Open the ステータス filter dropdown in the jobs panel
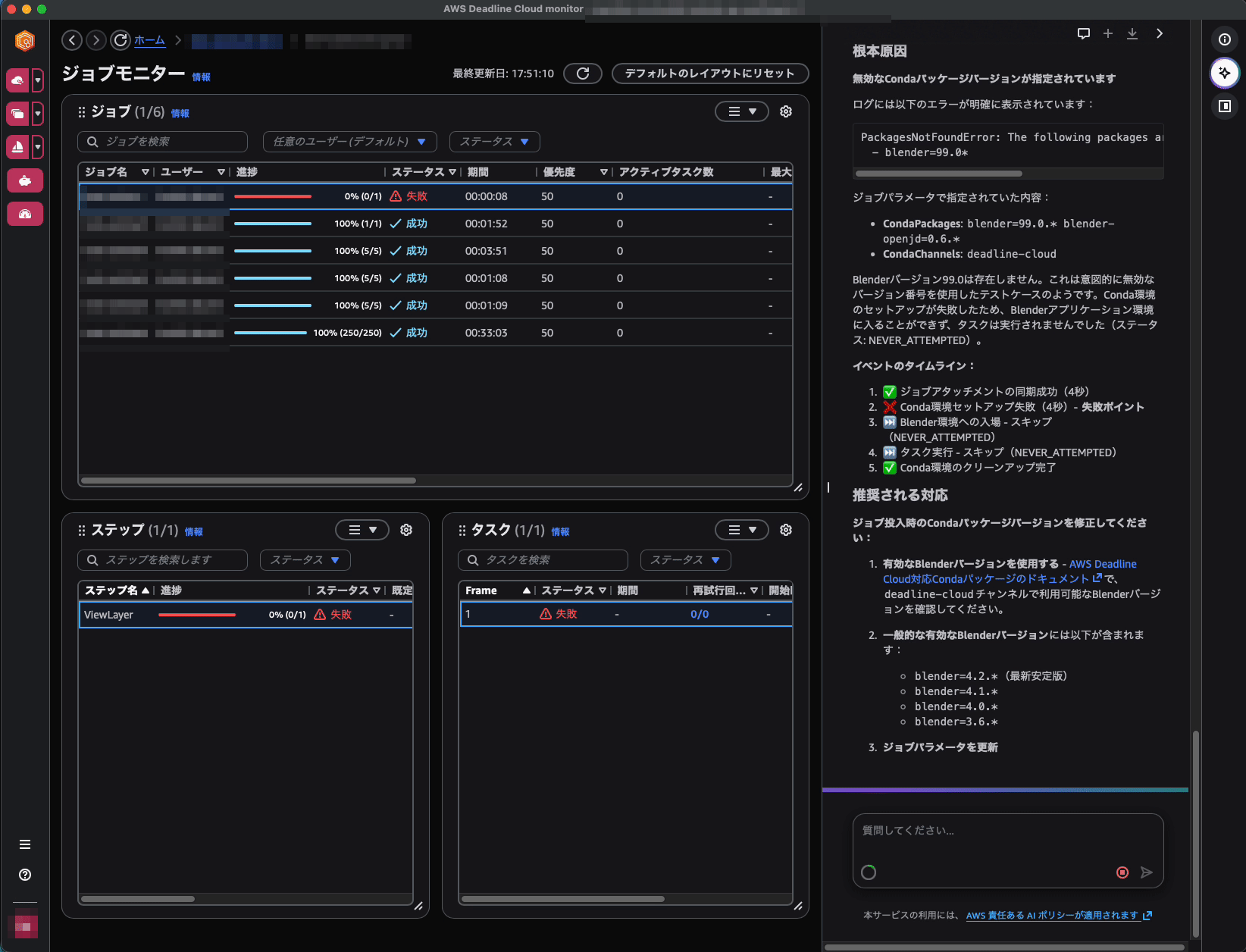The image size is (1246, 952). (494, 142)
